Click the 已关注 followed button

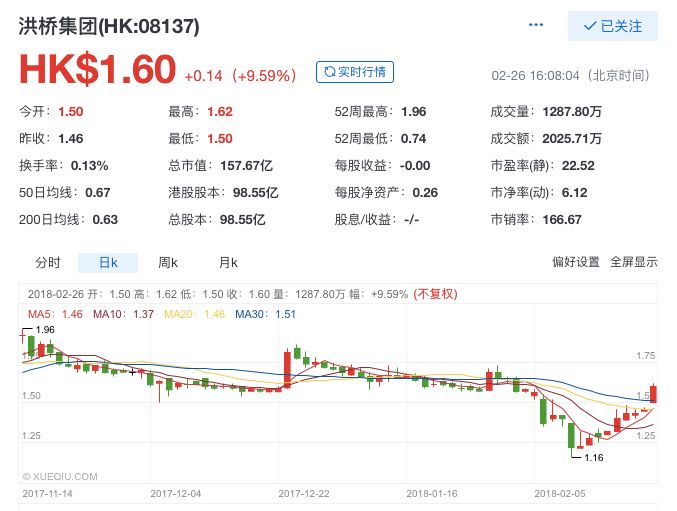click(x=613, y=26)
